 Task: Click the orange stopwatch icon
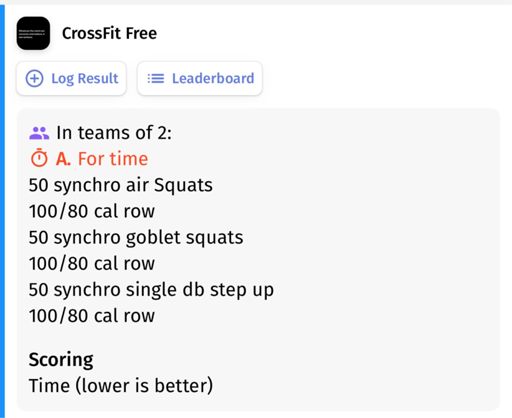(39, 158)
